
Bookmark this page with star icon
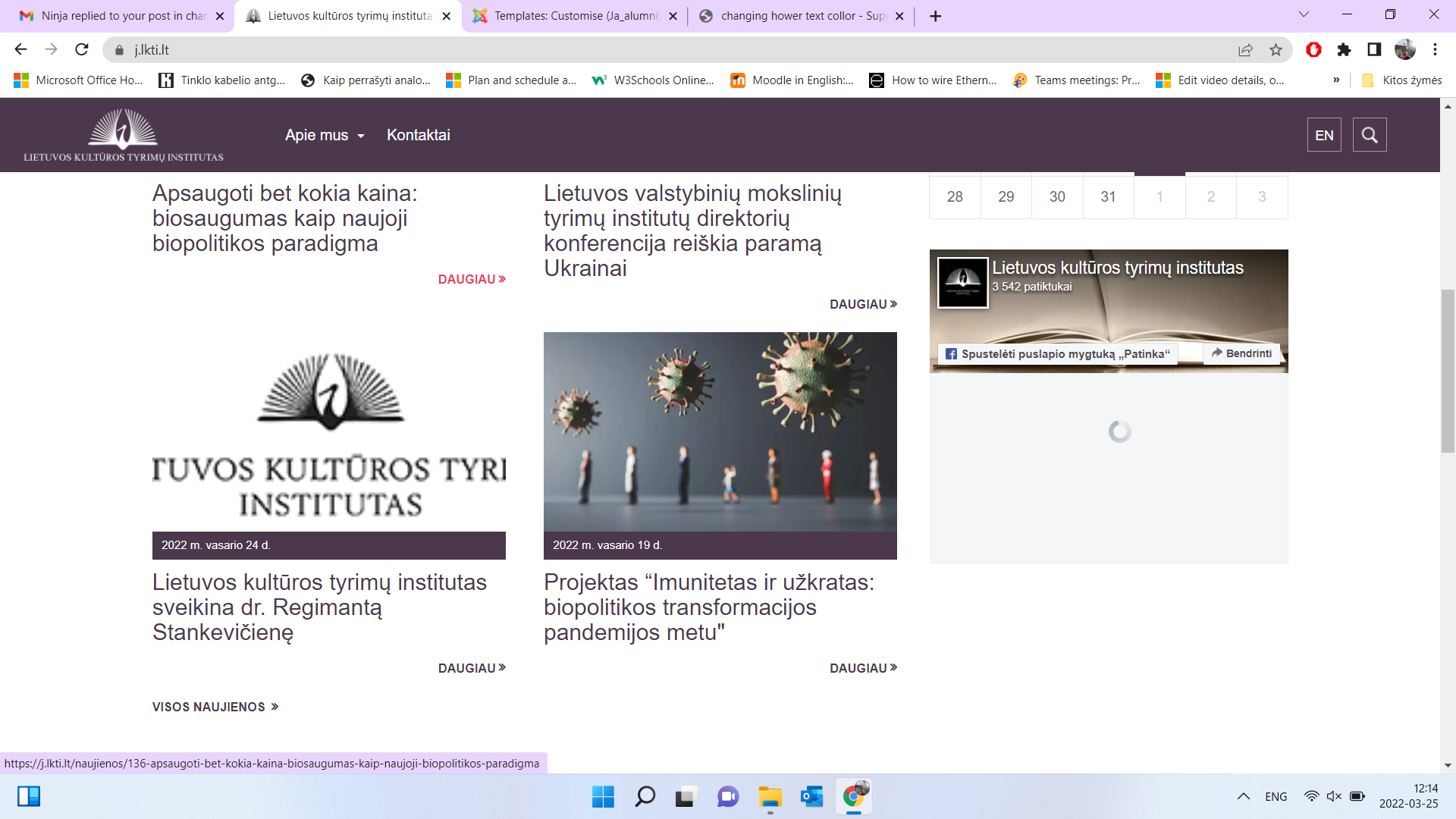pyautogui.click(x=1276, y=50)
